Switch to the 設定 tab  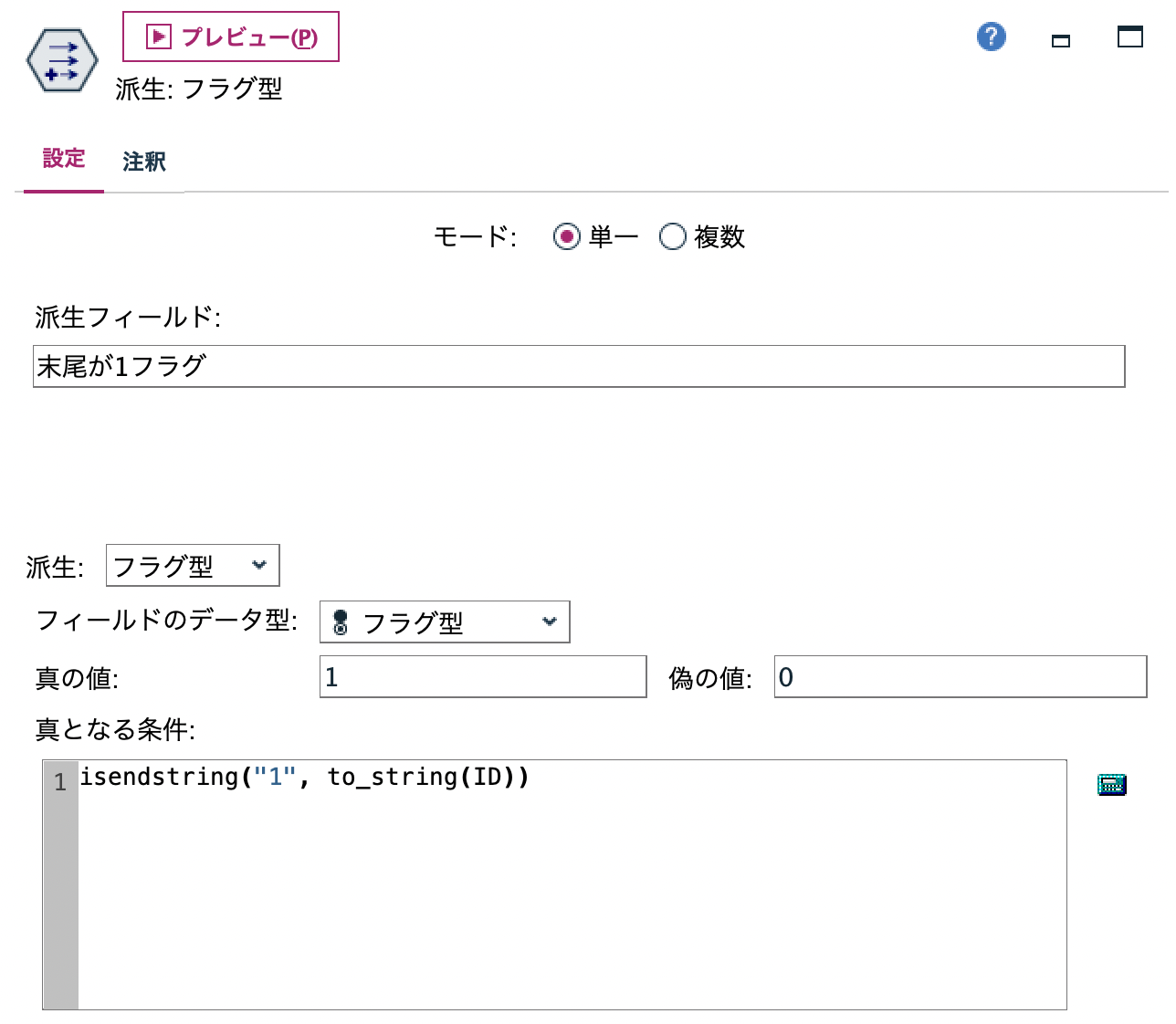point(63,159)
